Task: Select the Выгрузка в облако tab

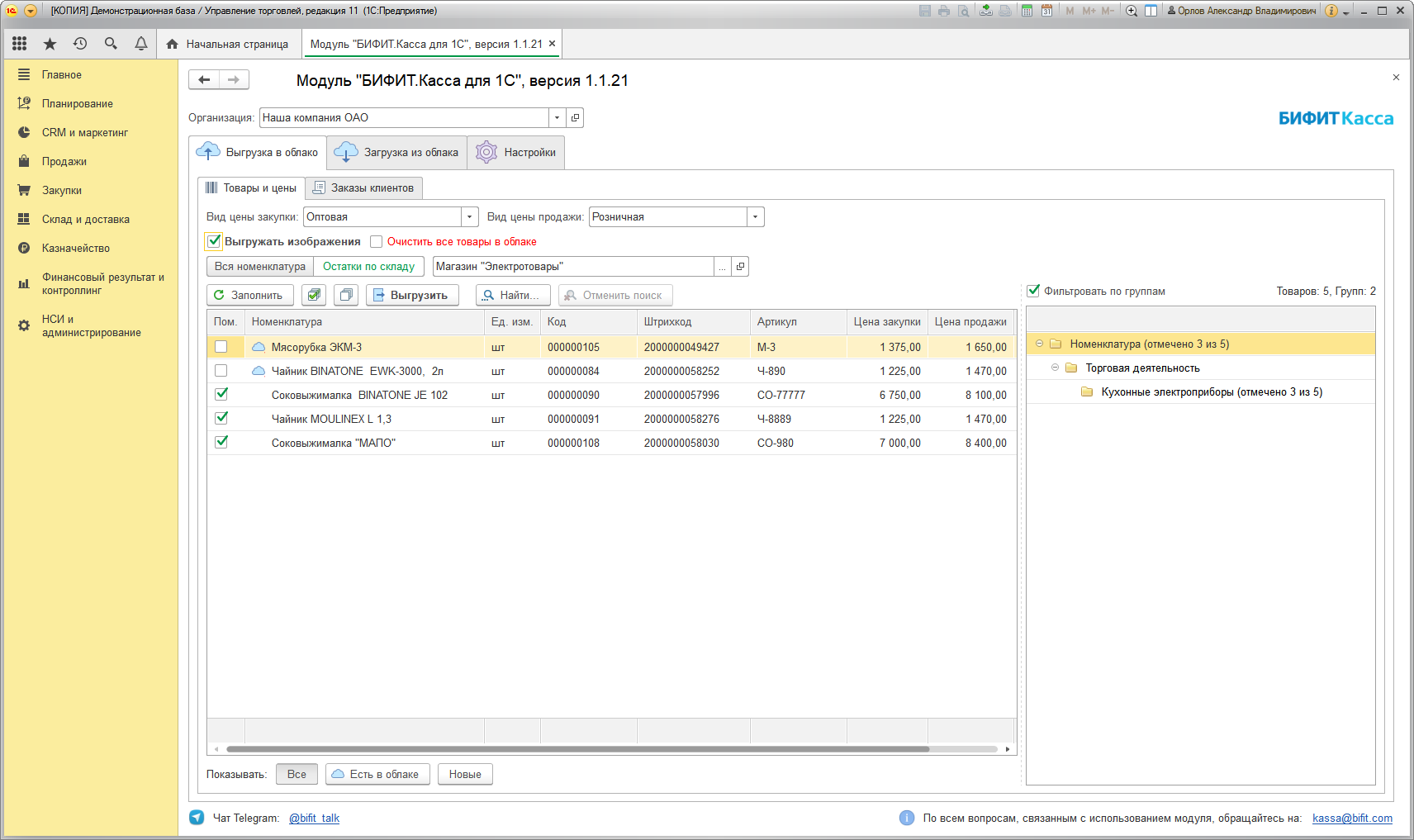Action: coord(258,153)
